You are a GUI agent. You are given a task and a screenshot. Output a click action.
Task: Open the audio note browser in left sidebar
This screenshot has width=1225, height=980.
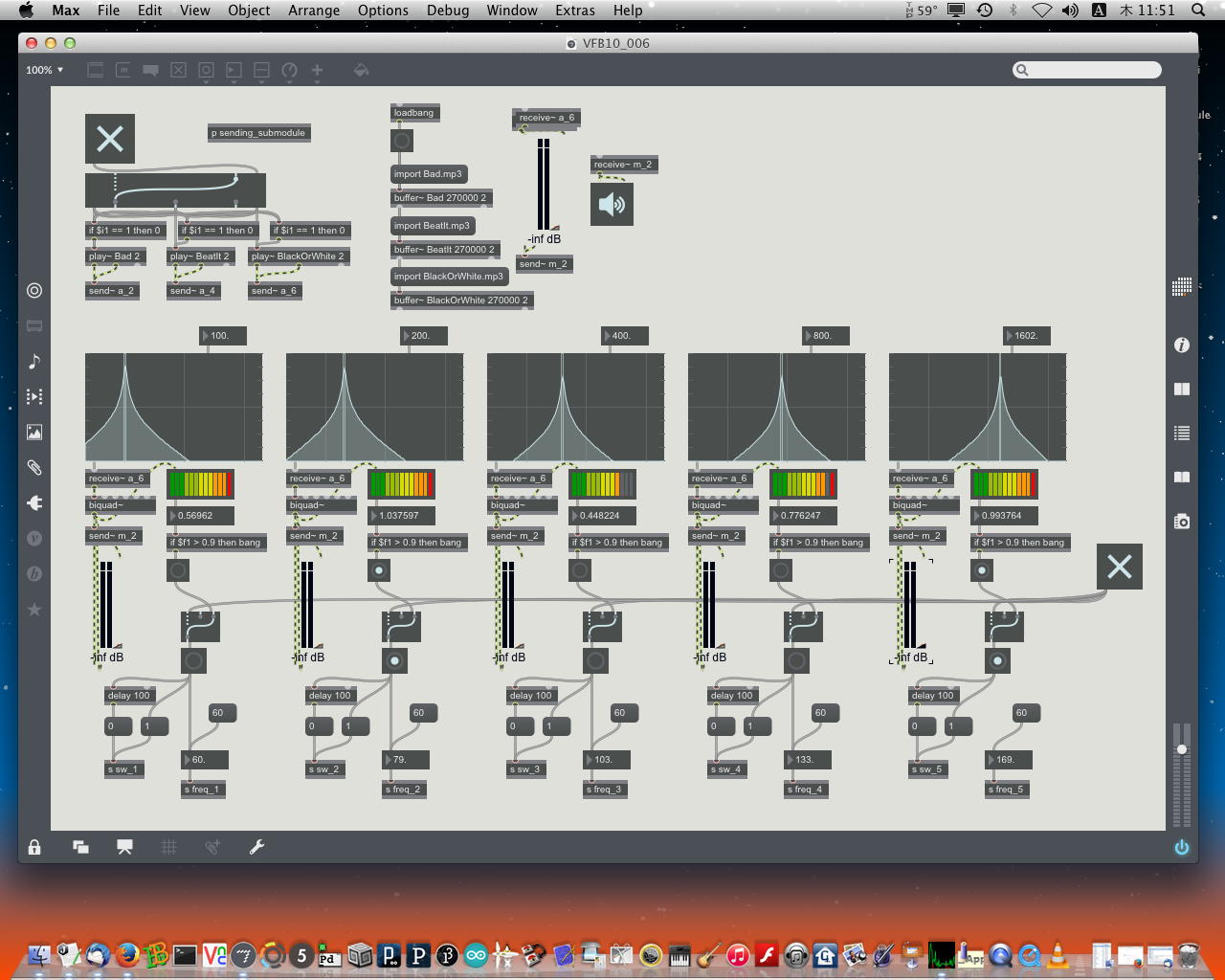34,361
